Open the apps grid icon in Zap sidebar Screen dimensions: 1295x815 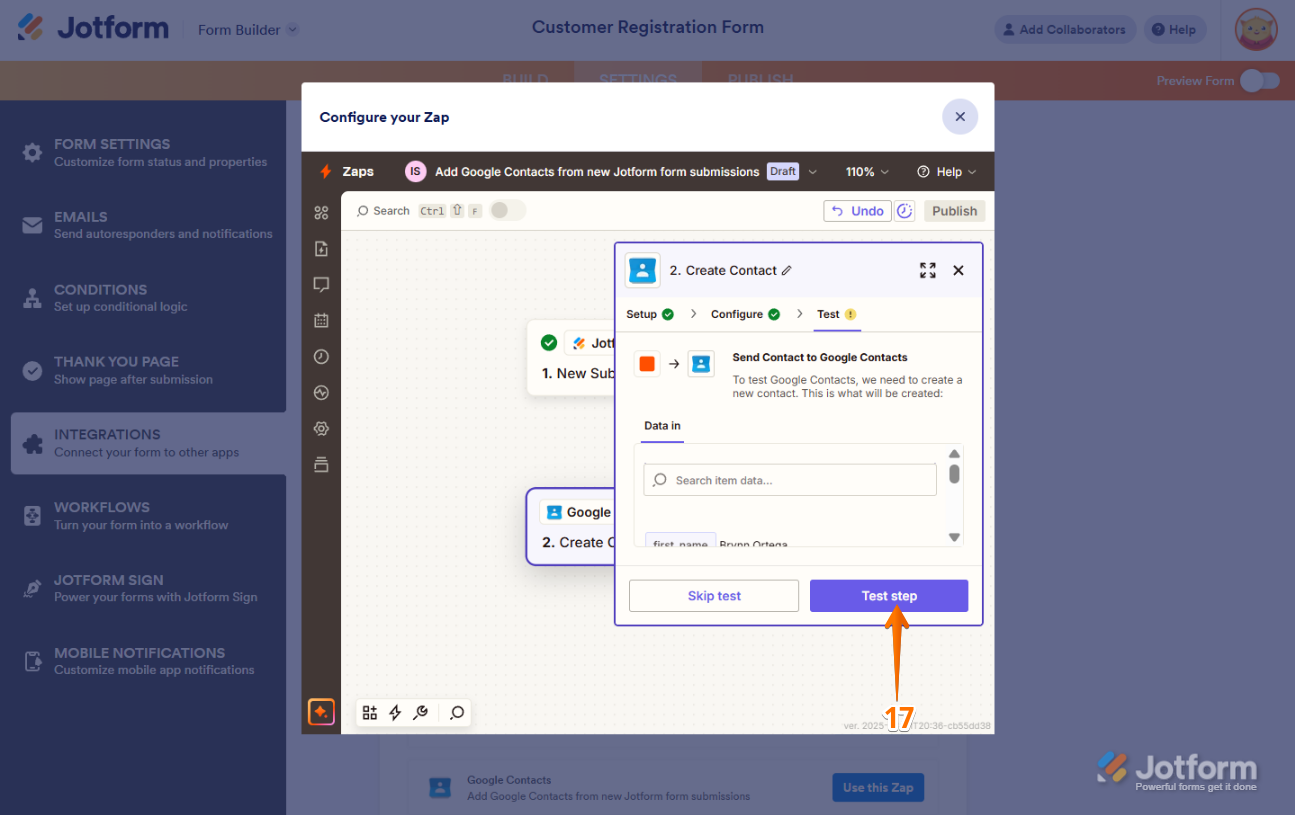coord(321,212)
